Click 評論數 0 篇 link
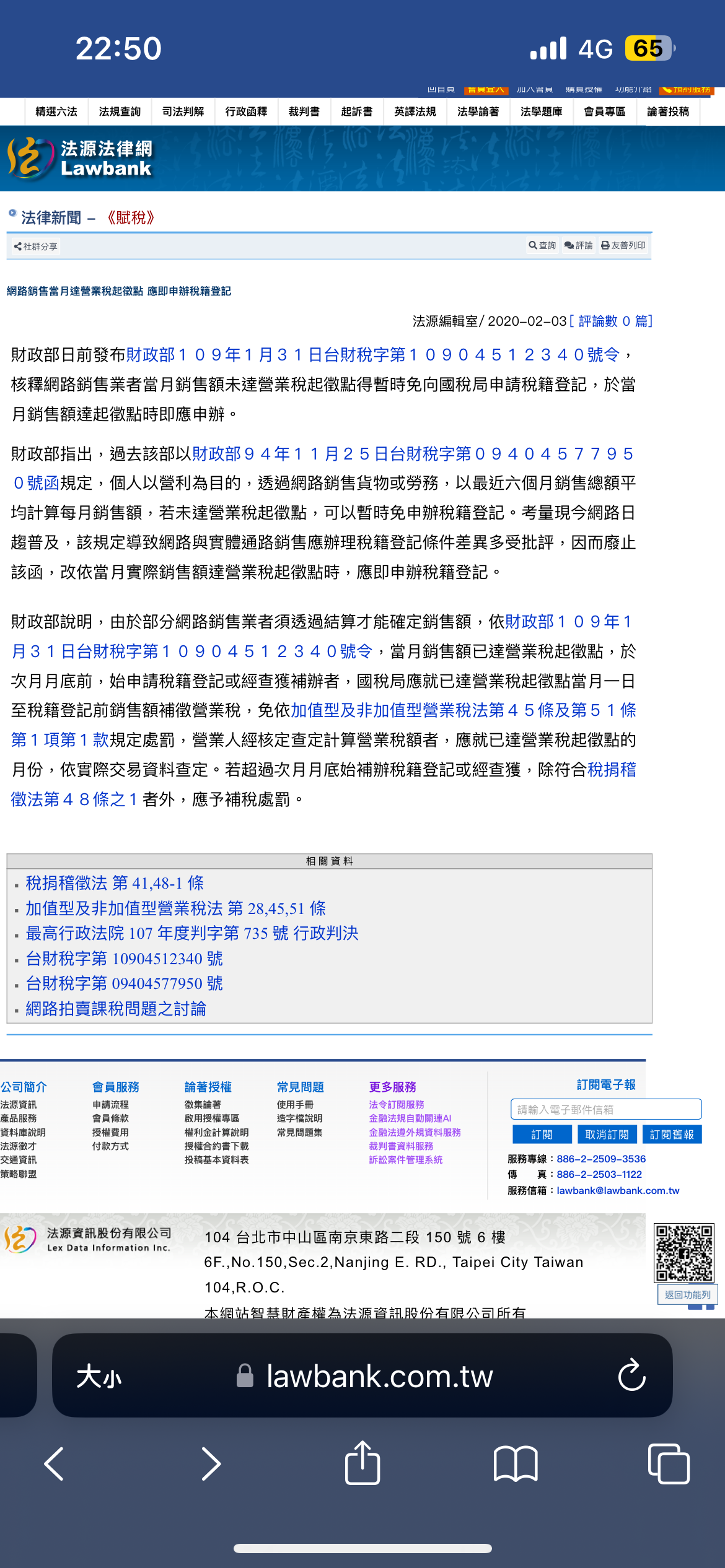 (611, 321)
